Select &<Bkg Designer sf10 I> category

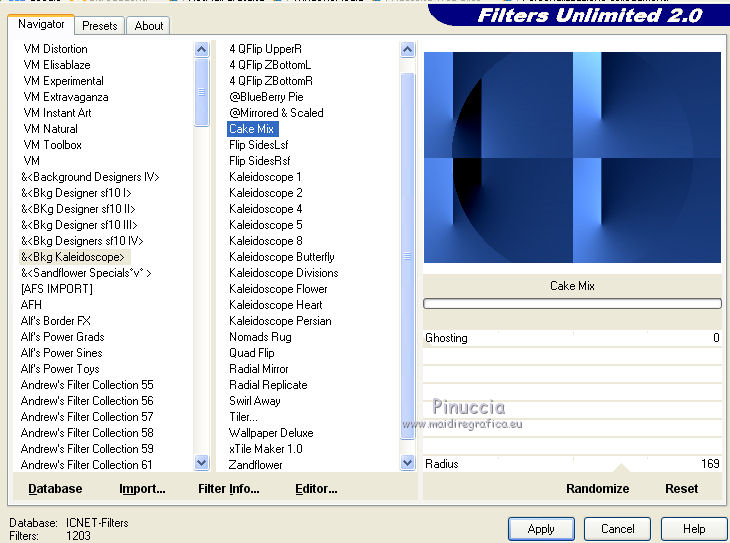point(76,193)
